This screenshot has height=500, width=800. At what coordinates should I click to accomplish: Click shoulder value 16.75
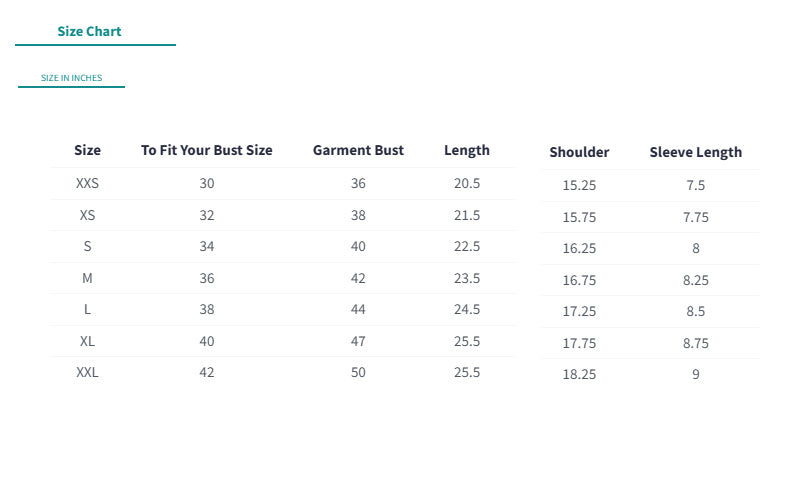[x=579, y=280]
